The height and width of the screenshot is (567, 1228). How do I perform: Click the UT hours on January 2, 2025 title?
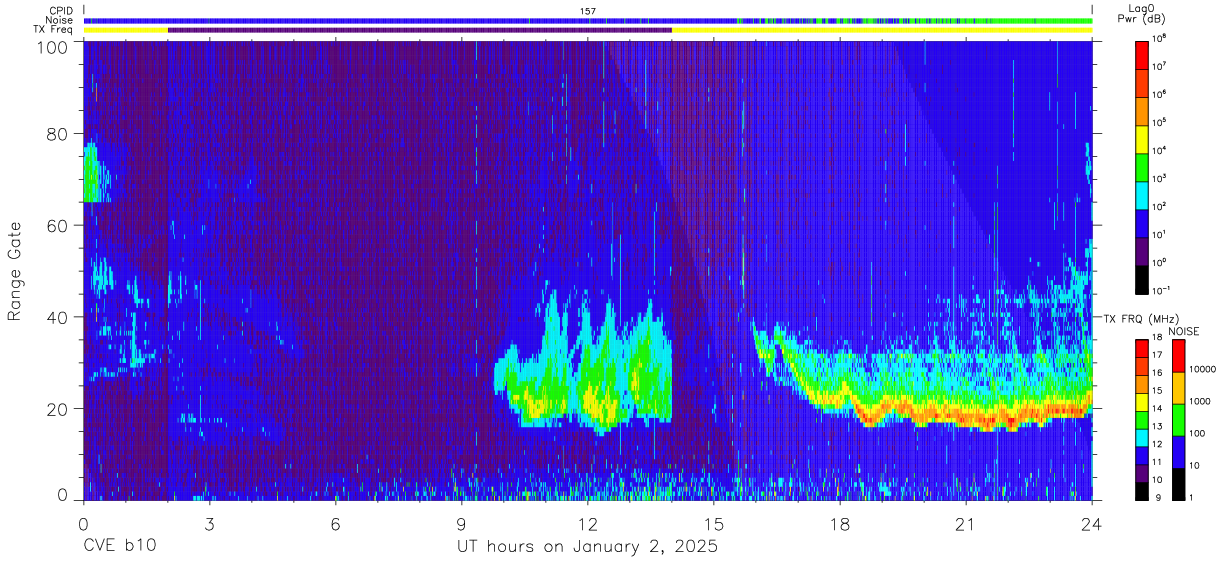click(x=588, y=547)
